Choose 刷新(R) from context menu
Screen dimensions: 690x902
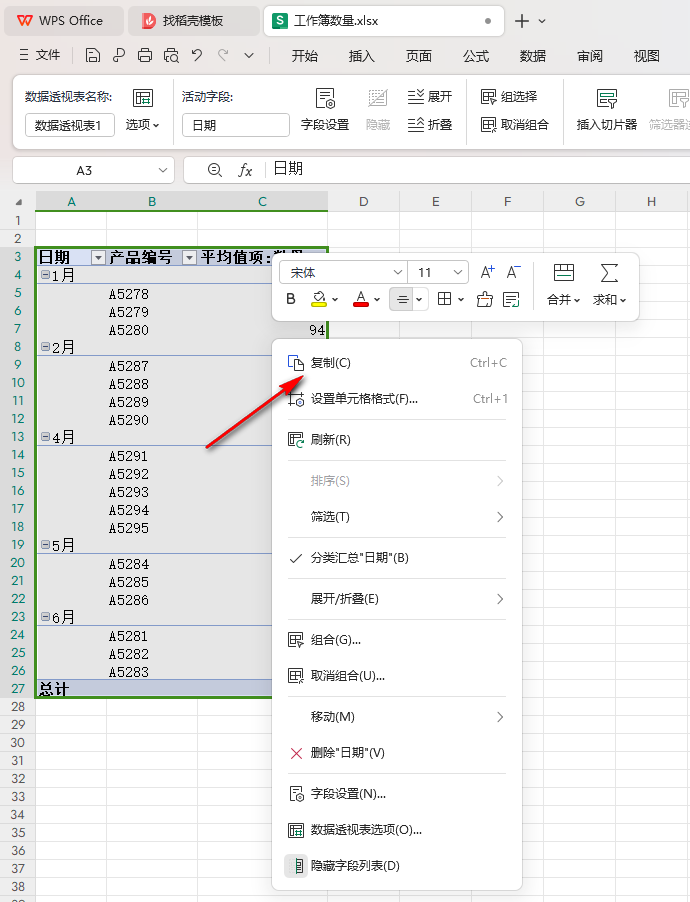pyautogui.click(x=397, y=440)
